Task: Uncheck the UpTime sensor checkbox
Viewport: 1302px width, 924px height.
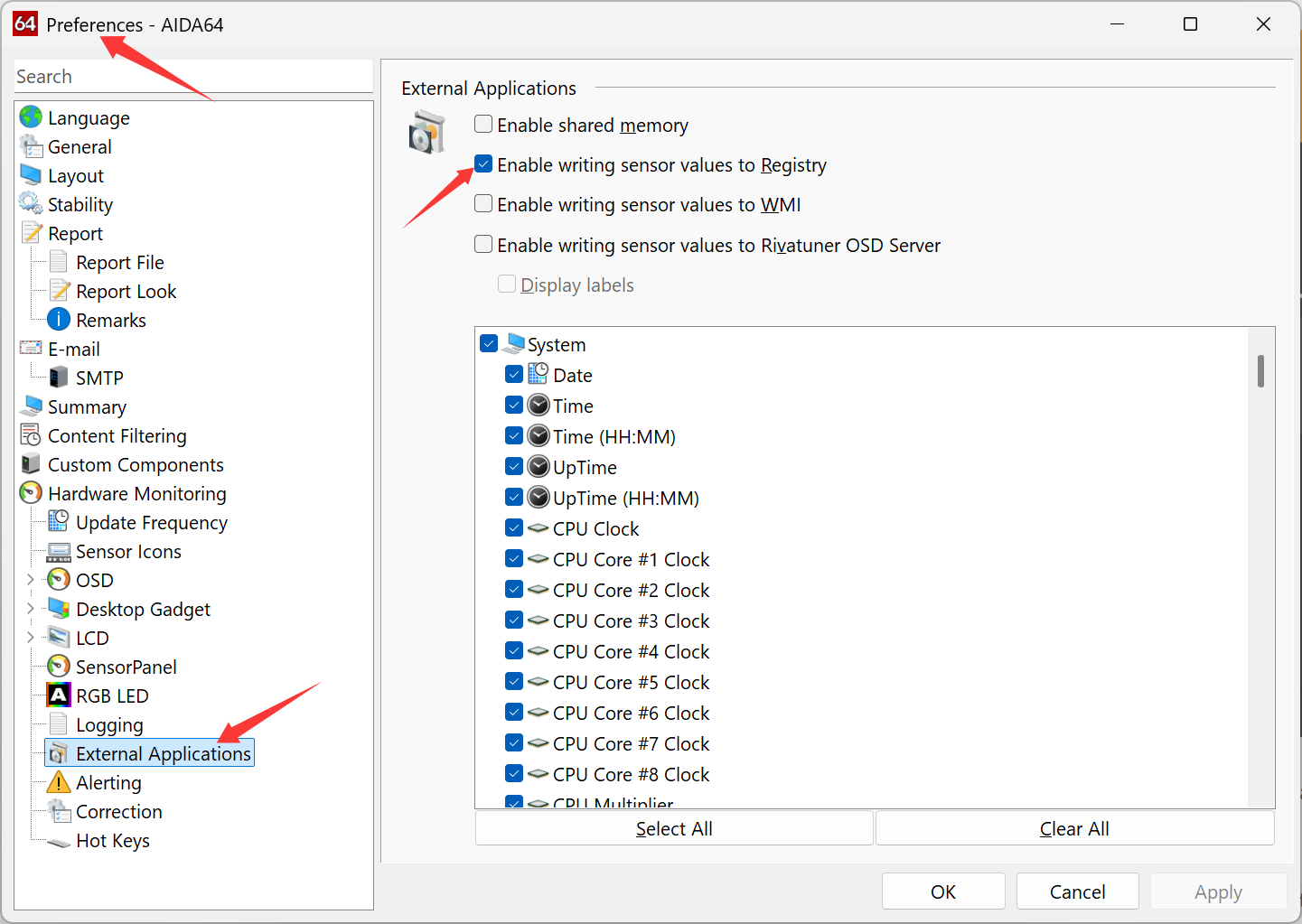Action: 514,466
